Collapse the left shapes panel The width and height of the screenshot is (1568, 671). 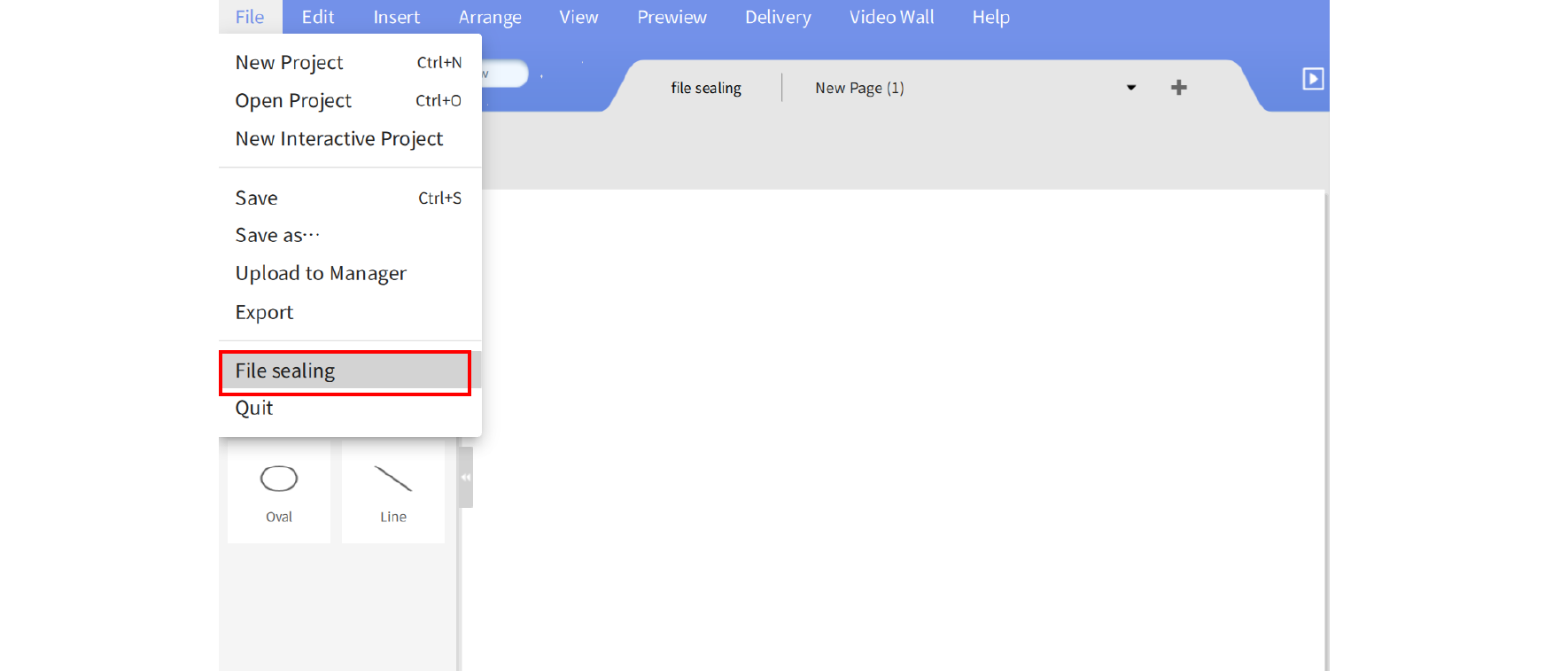466,477
